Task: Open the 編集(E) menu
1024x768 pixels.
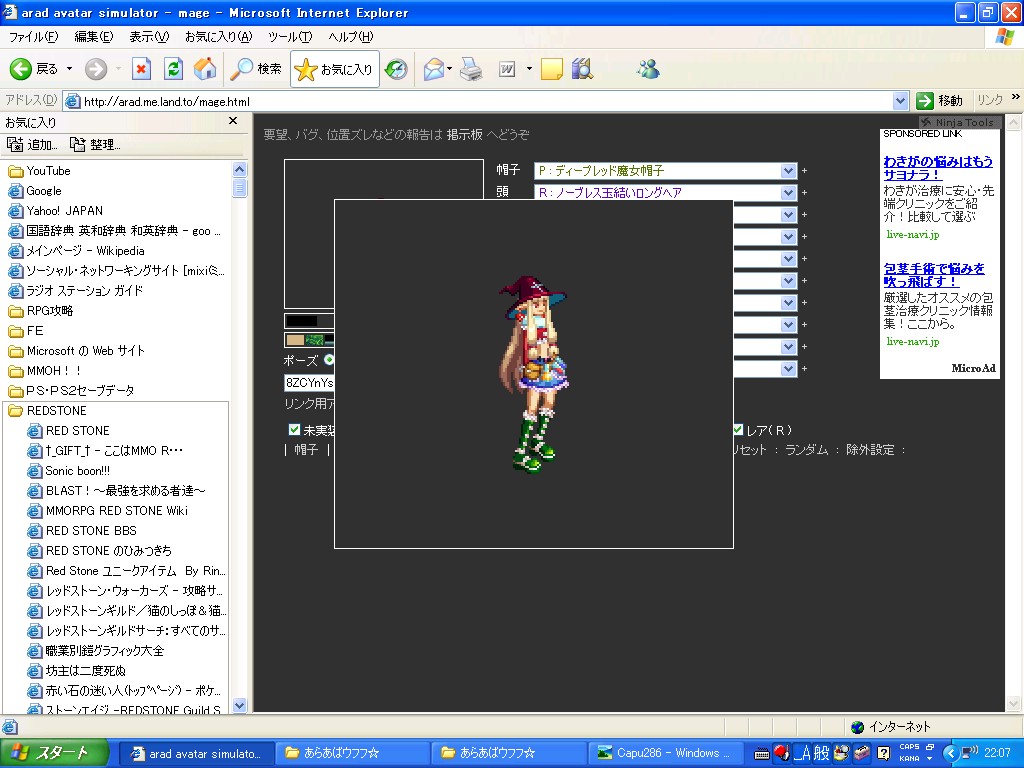Action: [94, 37]
